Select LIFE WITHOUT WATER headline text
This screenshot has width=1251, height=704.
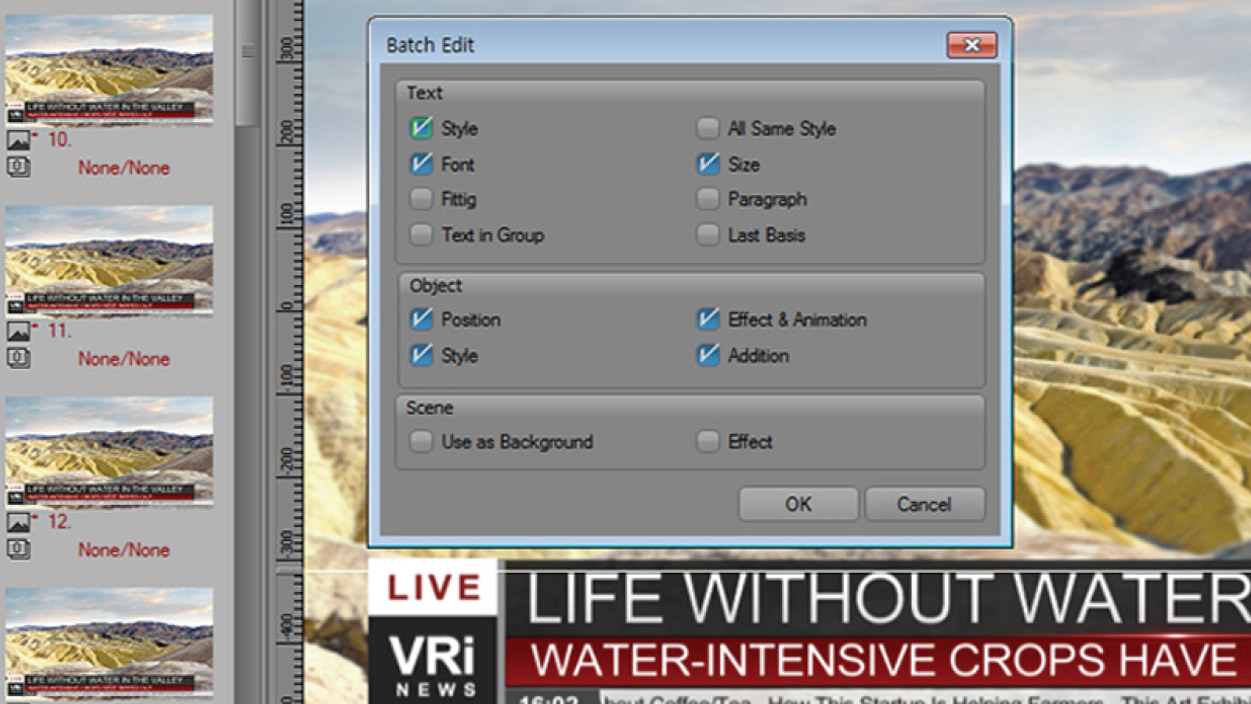(886, 600)
